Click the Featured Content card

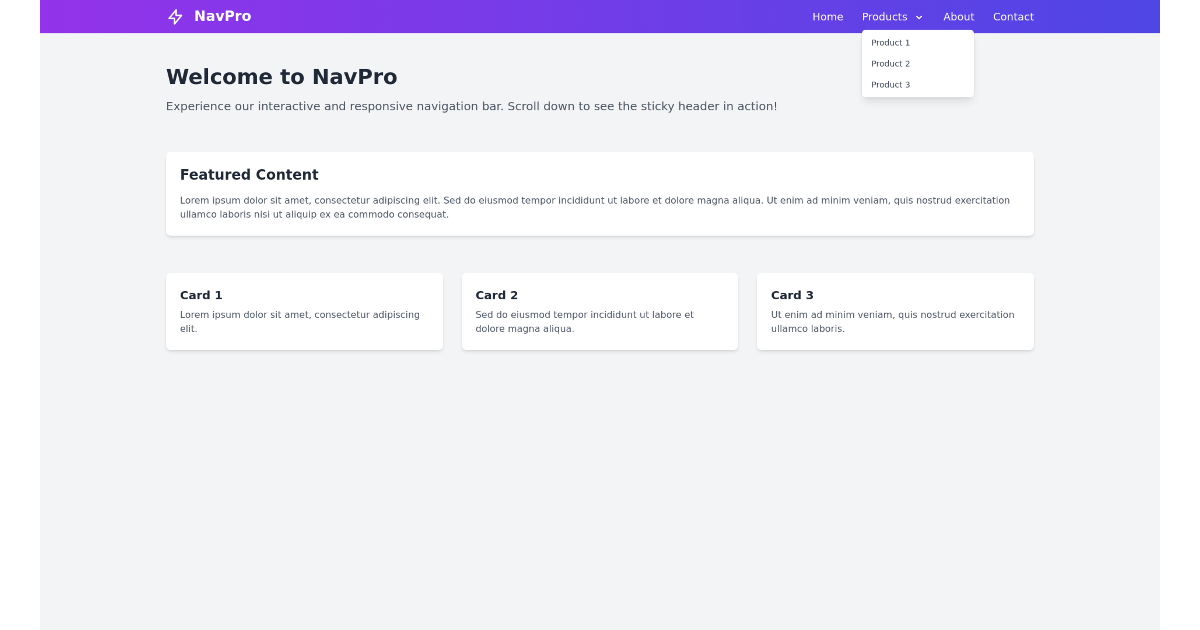pos(600,193)
